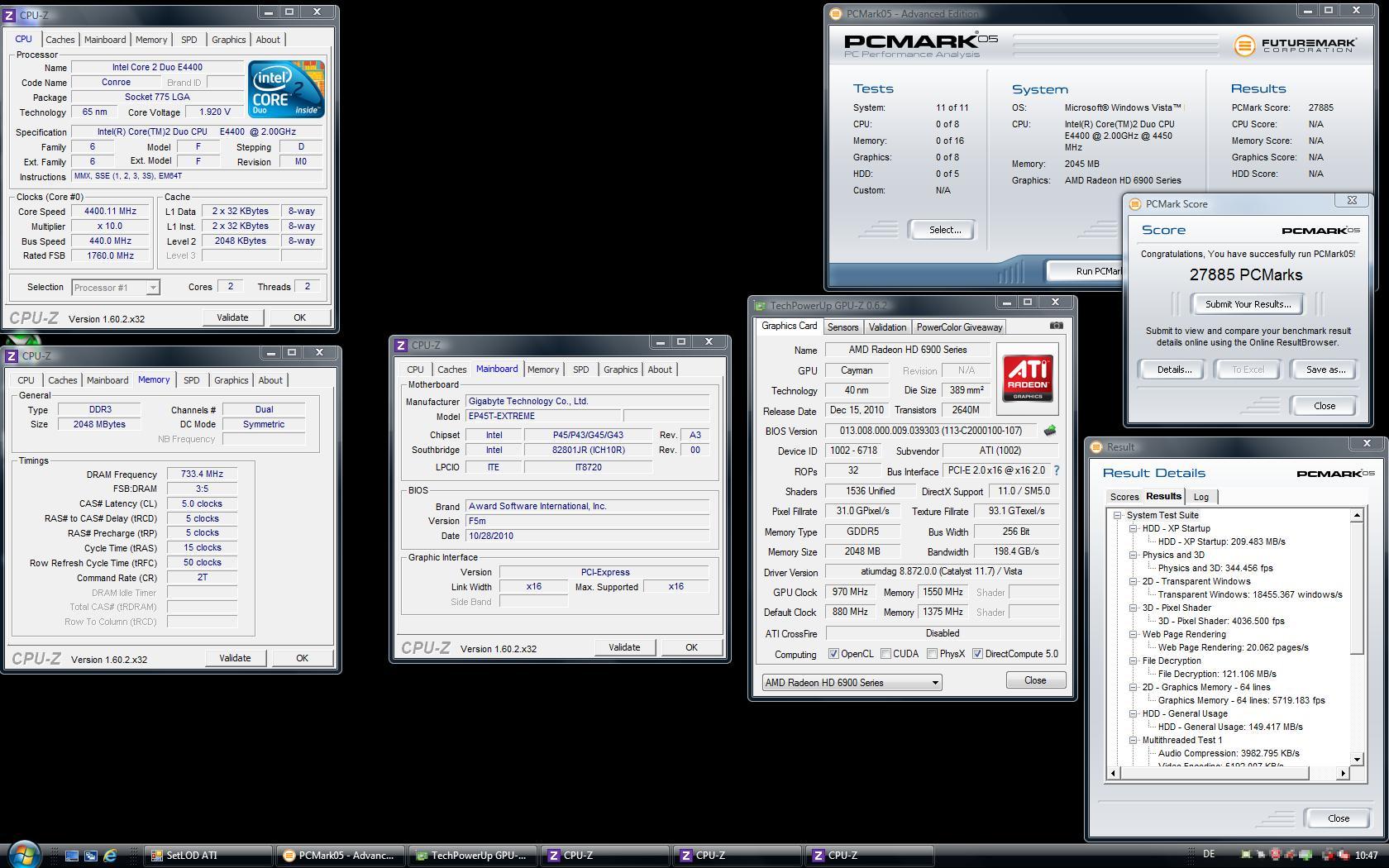Collapse the Physics and 3D node

click(x=1134, y=555)
